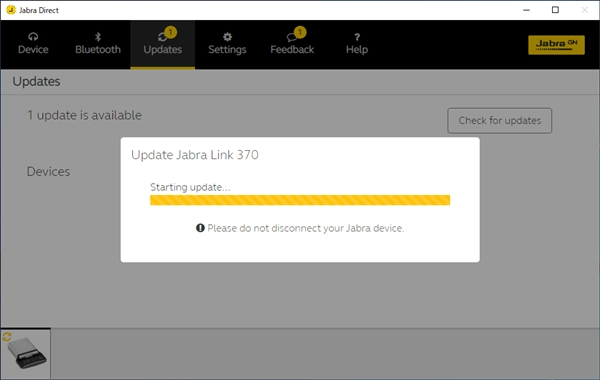Open the Settings tab
Image resolution: width=600 pixels, height=380 pixels.
pyautogui.click(x=227, y=44)
